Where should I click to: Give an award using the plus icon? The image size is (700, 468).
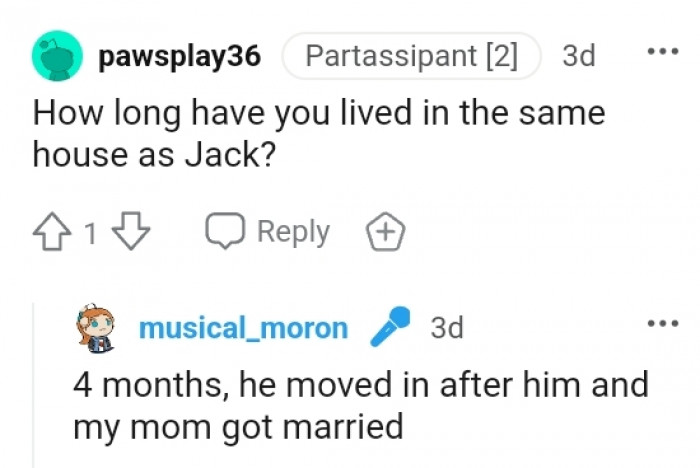coord(385,232)
